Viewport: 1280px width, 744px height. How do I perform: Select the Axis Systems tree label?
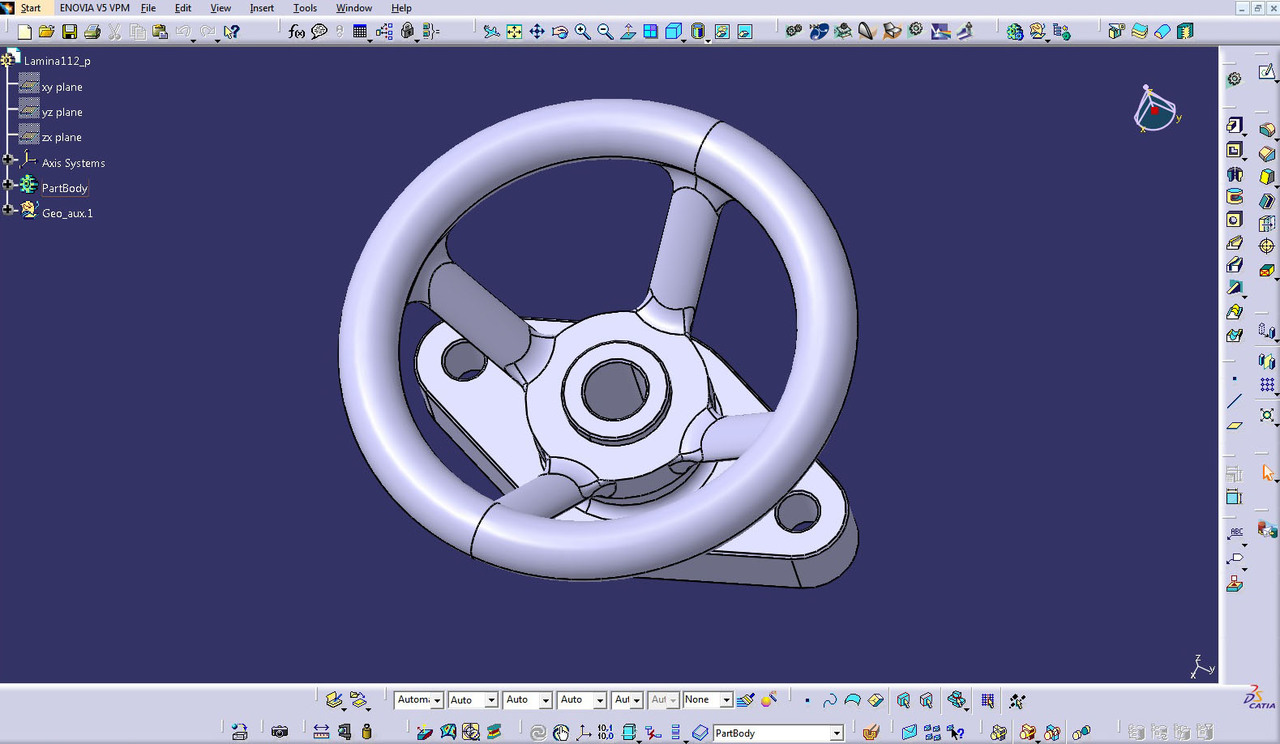click(73, 163)
